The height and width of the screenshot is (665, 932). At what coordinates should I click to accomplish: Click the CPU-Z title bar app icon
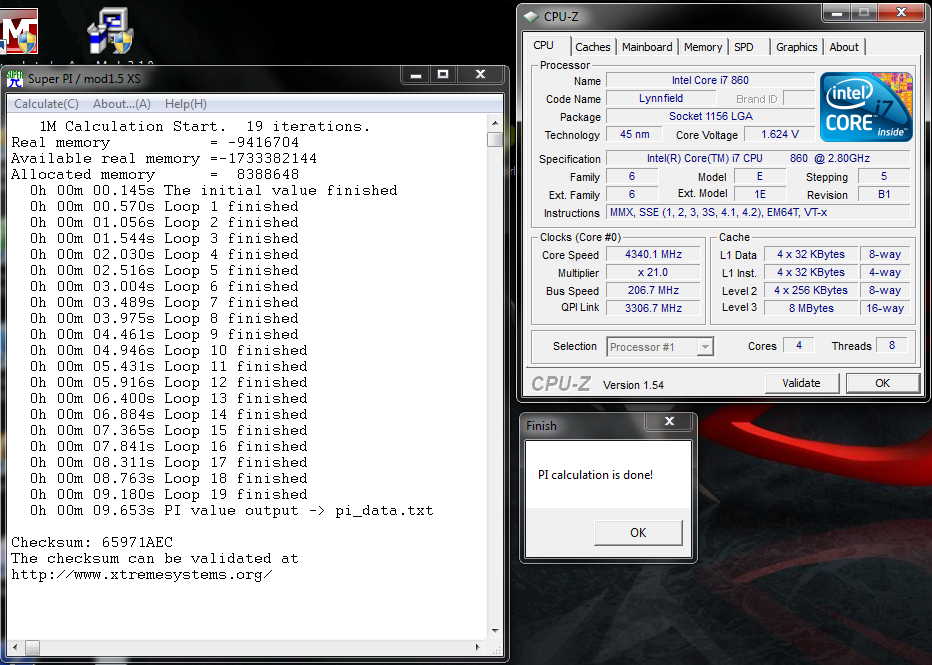click(531, 17)
